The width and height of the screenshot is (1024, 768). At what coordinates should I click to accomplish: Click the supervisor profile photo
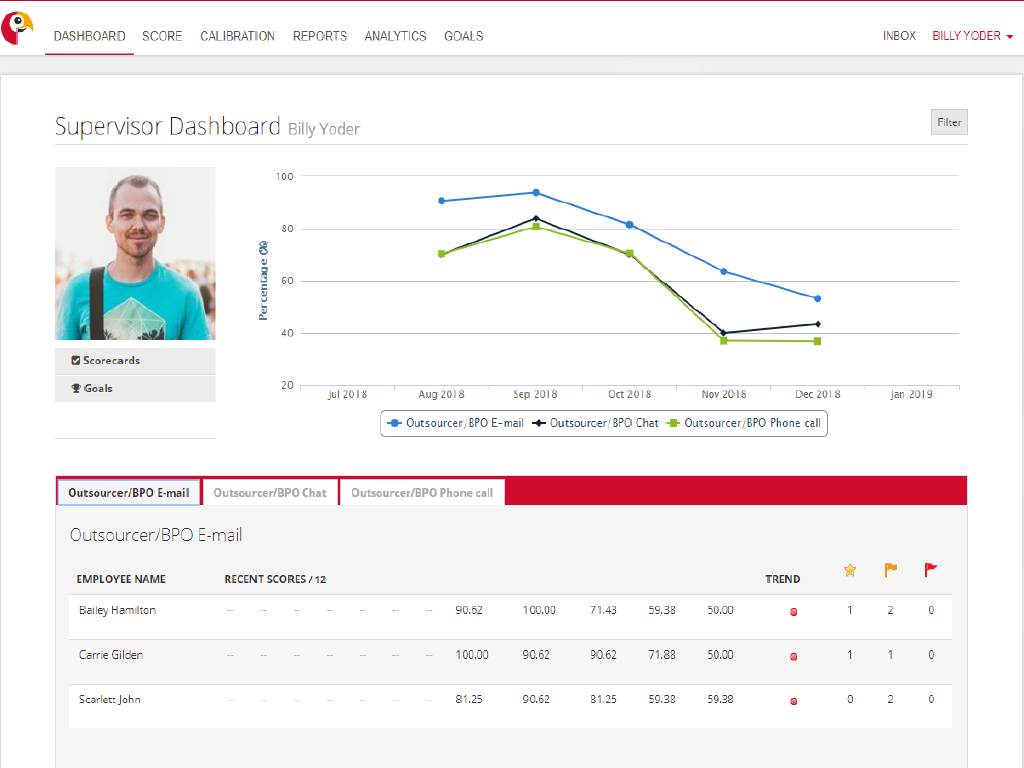pos(135,253)
